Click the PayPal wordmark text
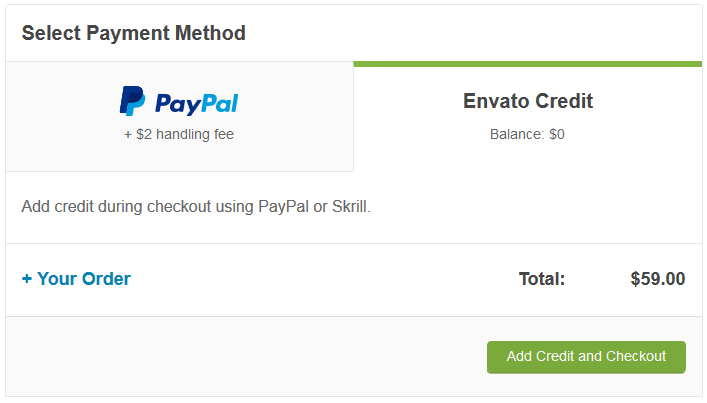This screenshot has width=707, height=403. point(196,103)
